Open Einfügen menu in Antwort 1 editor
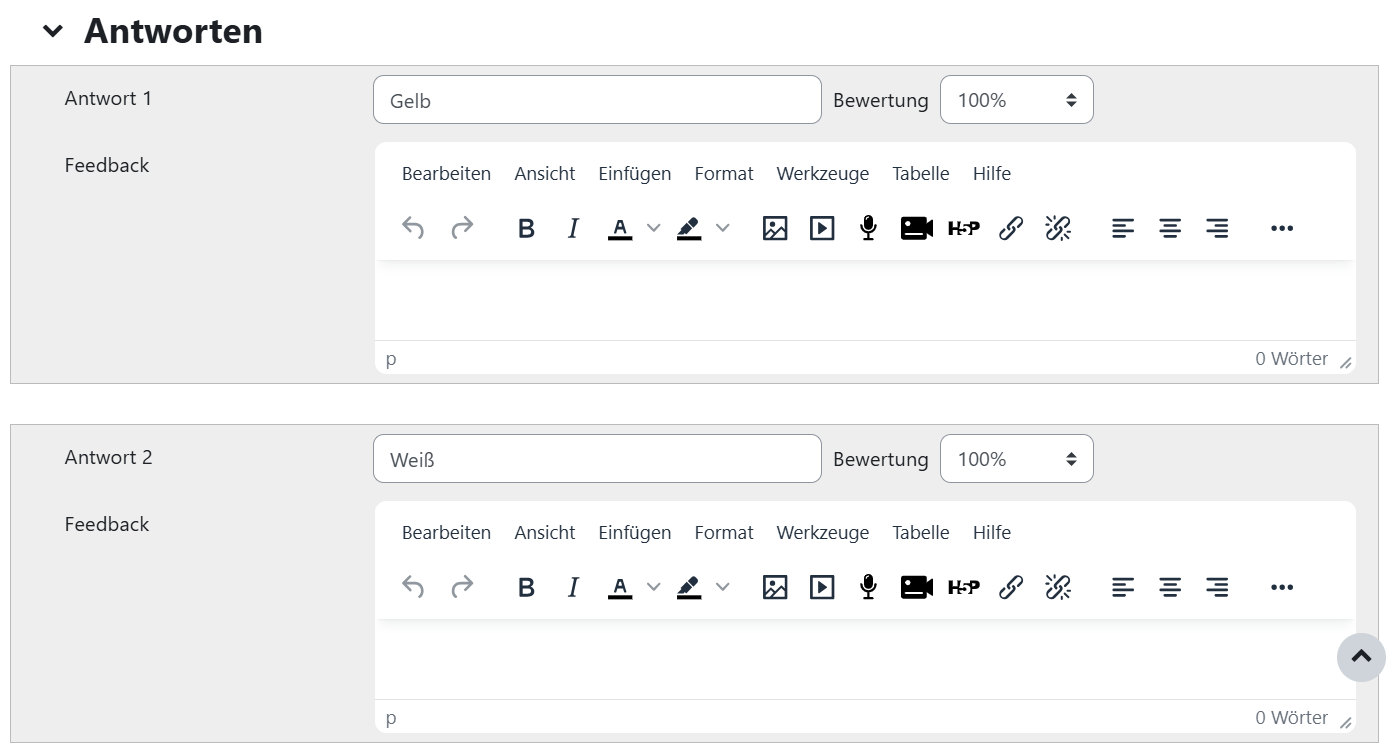The image size is (1394, 756). pyautogui.click(x=635, y=174)
